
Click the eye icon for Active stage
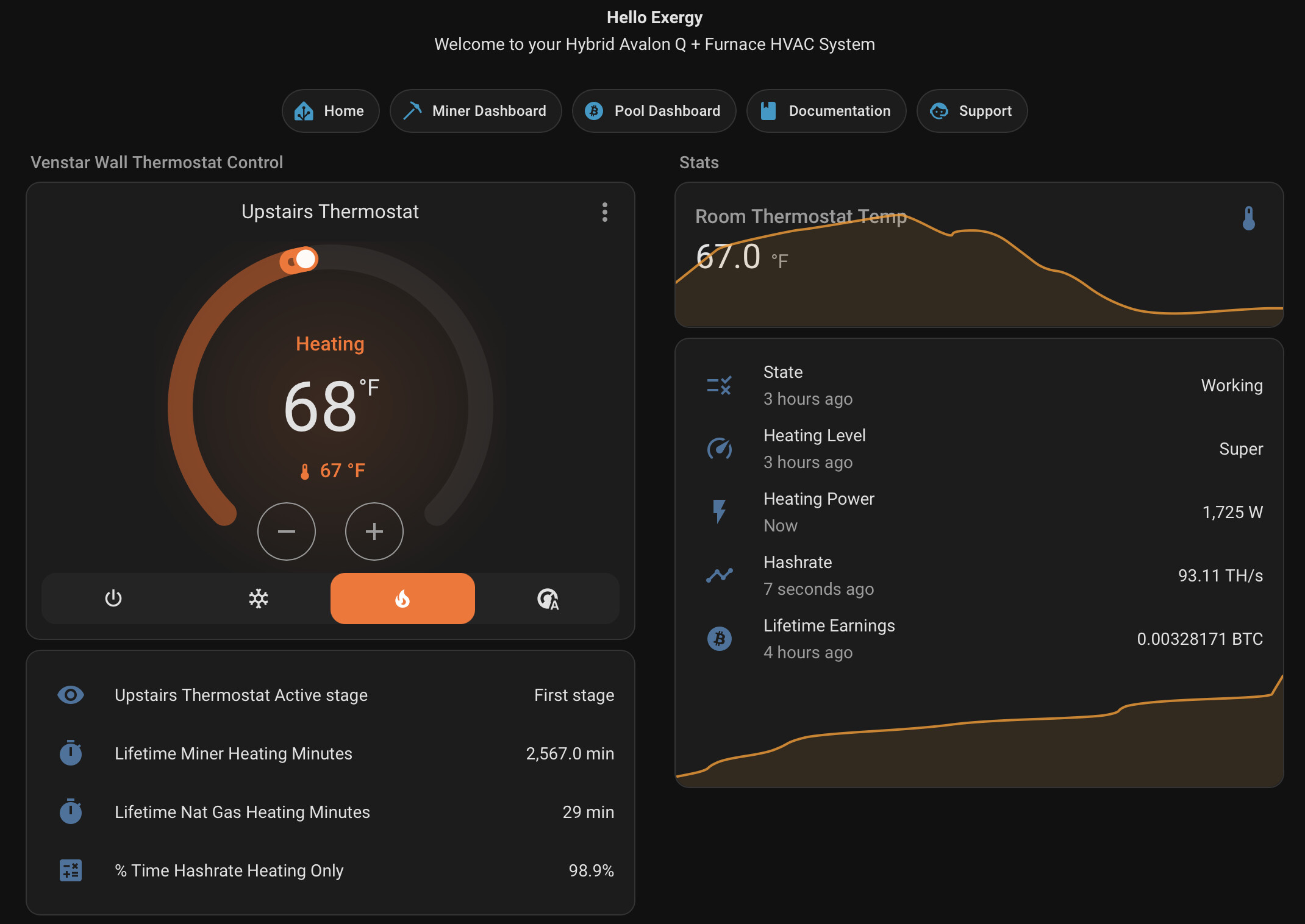71,695
